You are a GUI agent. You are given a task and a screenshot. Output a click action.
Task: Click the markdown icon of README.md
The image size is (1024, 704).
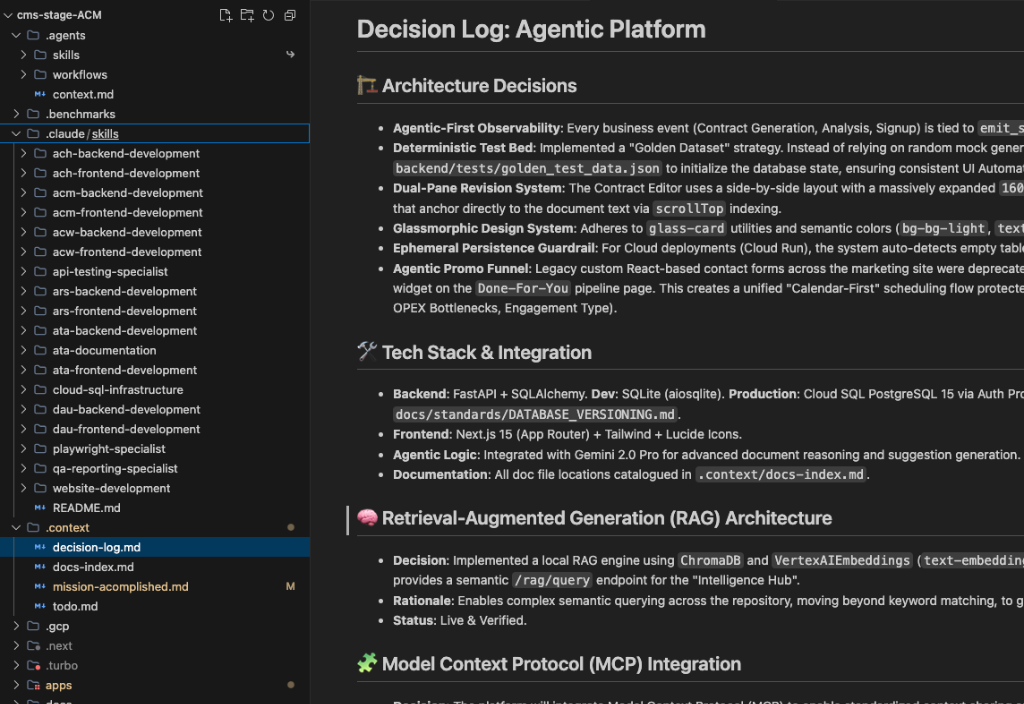pyautogui.click(x=40, y=507)
